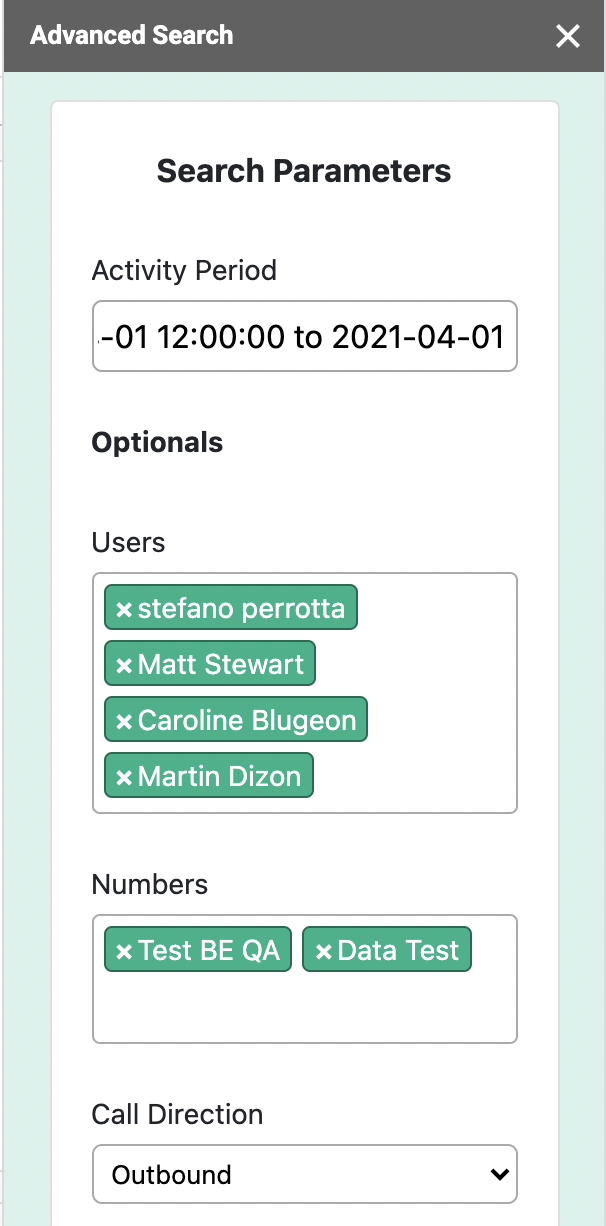Delete the Data Test number tag
The width and height of the screenshot is (606, 1226).
(323, 951)
